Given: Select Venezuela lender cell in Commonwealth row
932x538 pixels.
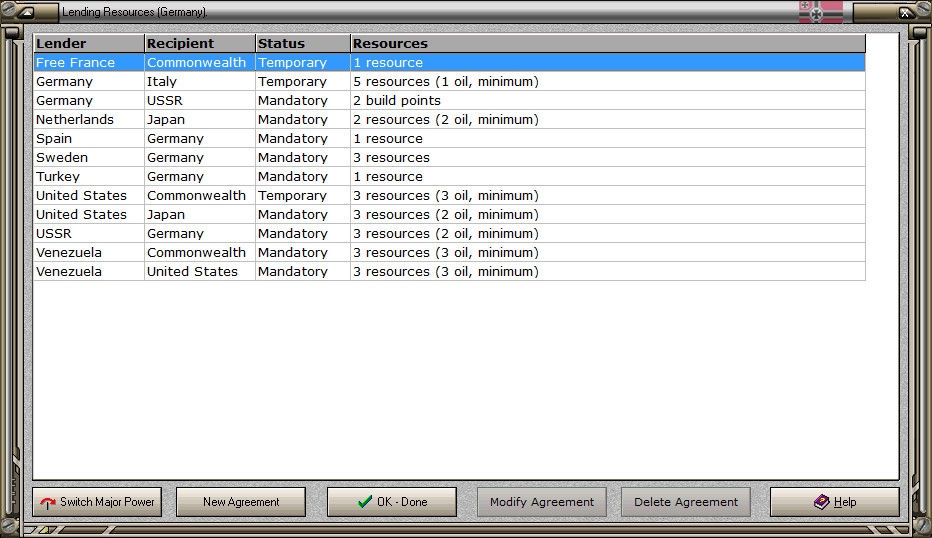Looking at the screenshot, I should (x=89, y=253).
